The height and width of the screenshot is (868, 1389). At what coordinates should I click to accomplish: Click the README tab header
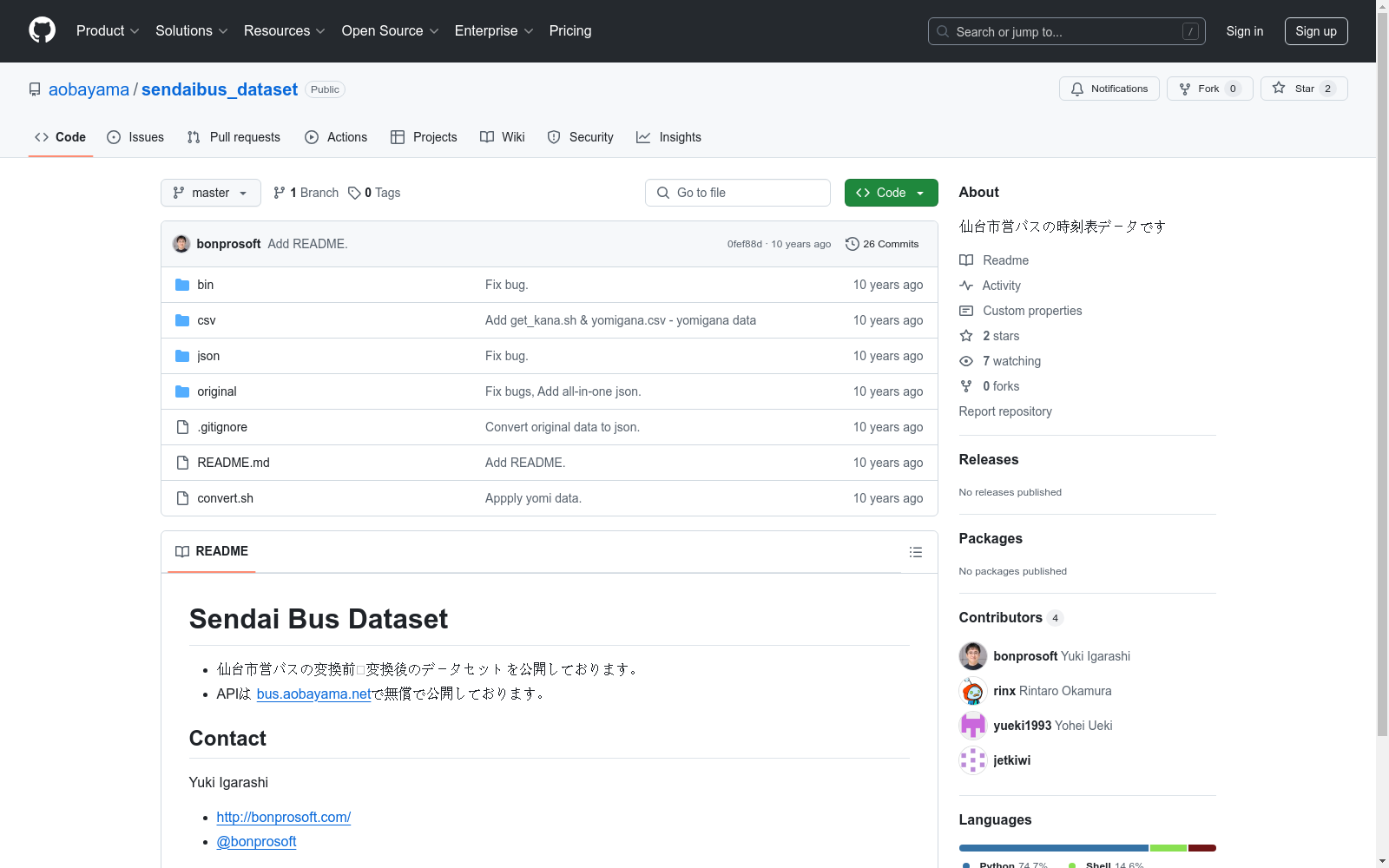(212, 552)
